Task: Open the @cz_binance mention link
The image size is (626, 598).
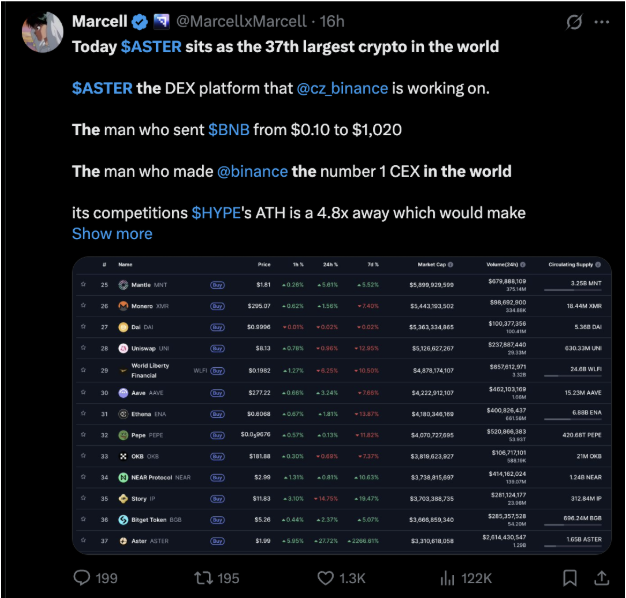Action: (x=342, y=88)
